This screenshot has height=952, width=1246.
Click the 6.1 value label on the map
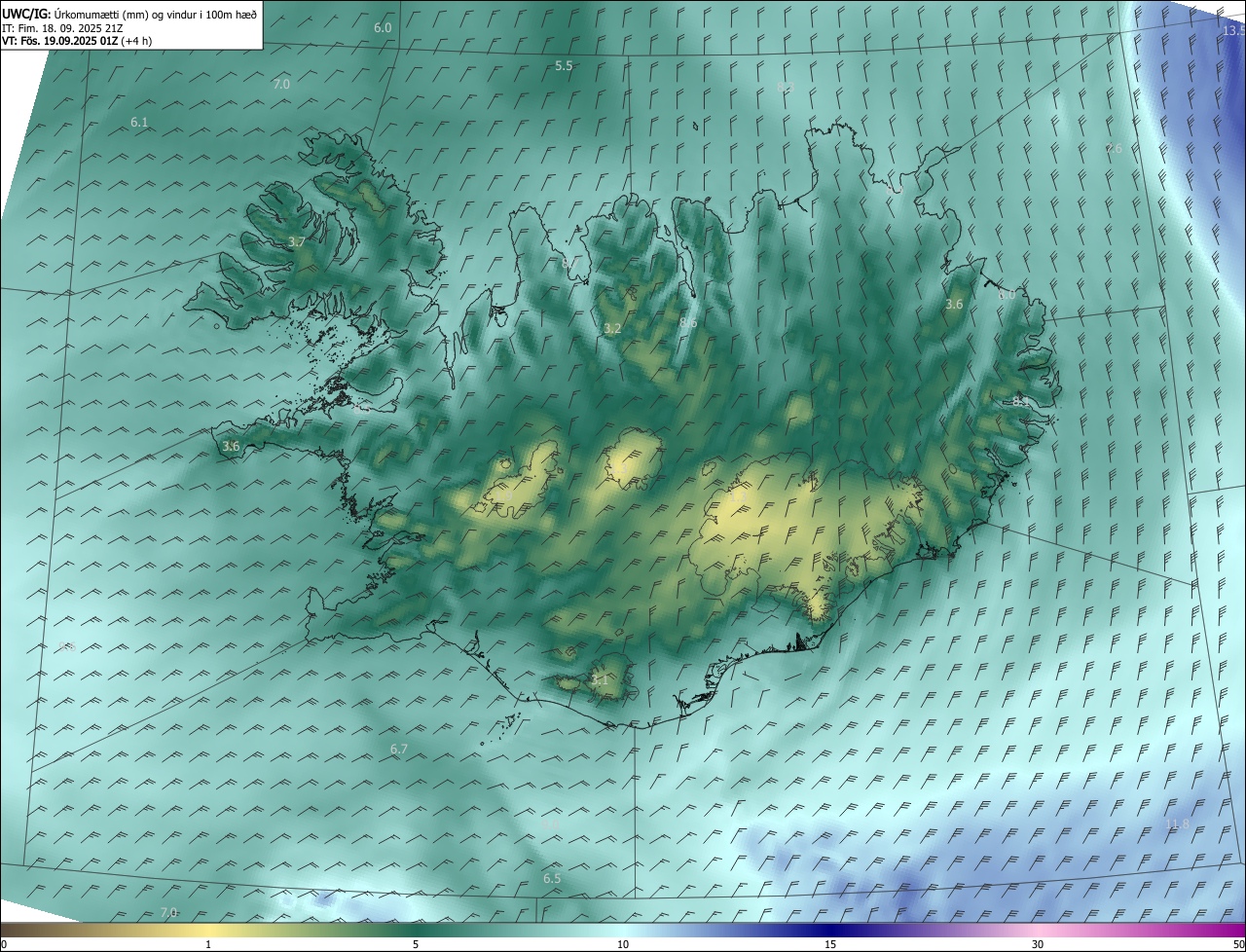[139, 123]
